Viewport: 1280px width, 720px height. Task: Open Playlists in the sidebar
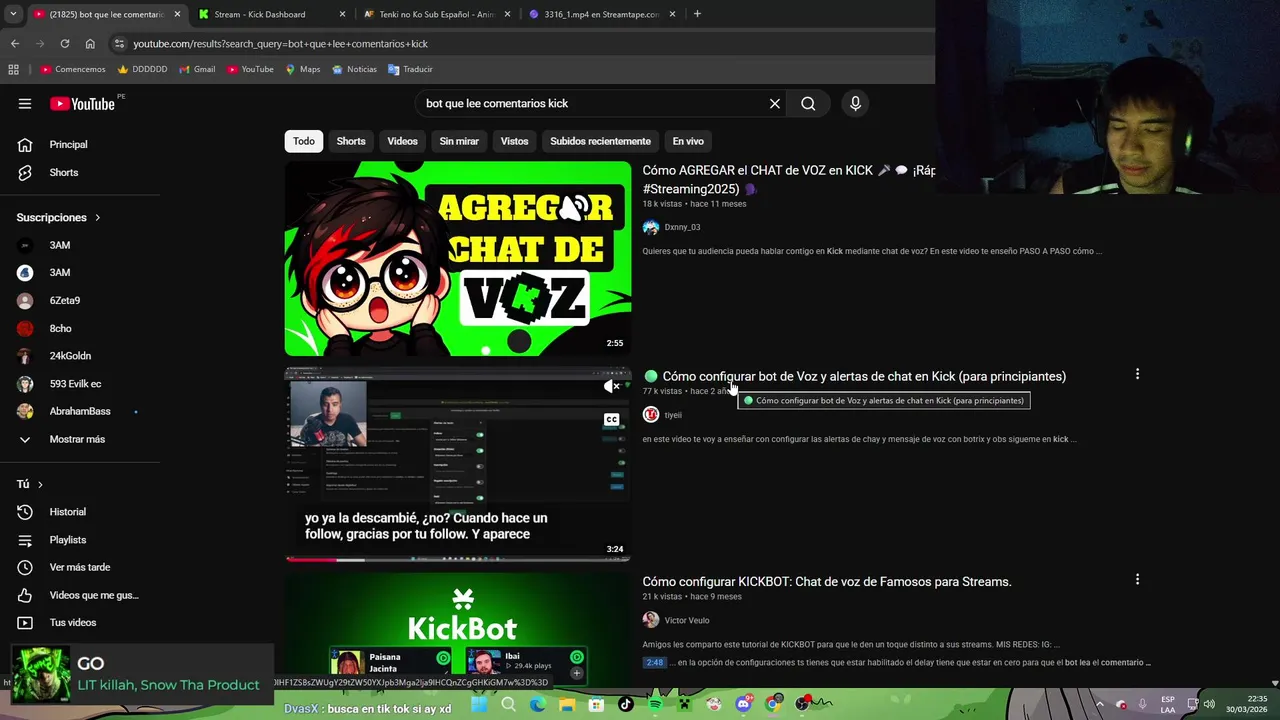(70, 540)
